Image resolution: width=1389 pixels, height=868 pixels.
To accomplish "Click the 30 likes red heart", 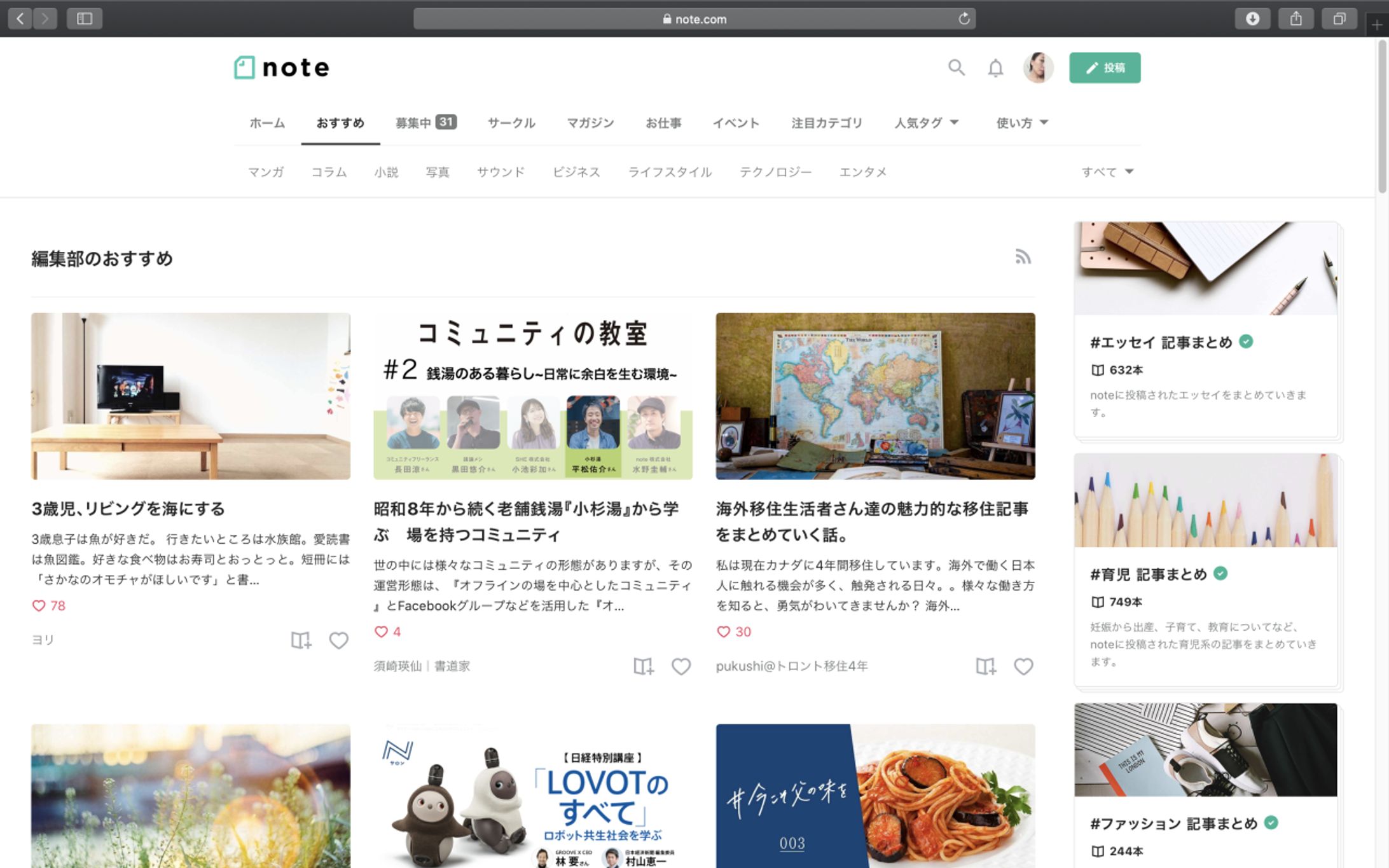I will 723,632.
